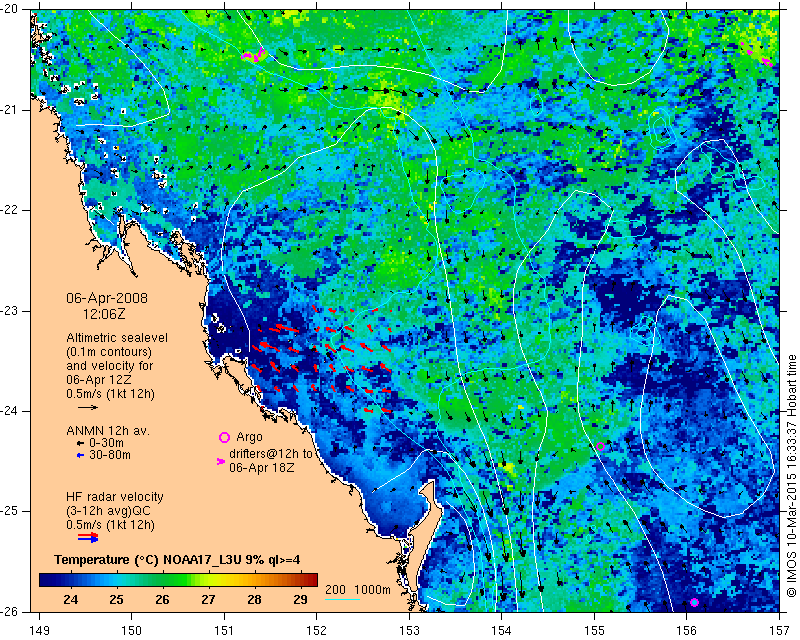Click the cyan 200m isobath legend line
This screenshot has width=800, height=640.
point(342,599)
